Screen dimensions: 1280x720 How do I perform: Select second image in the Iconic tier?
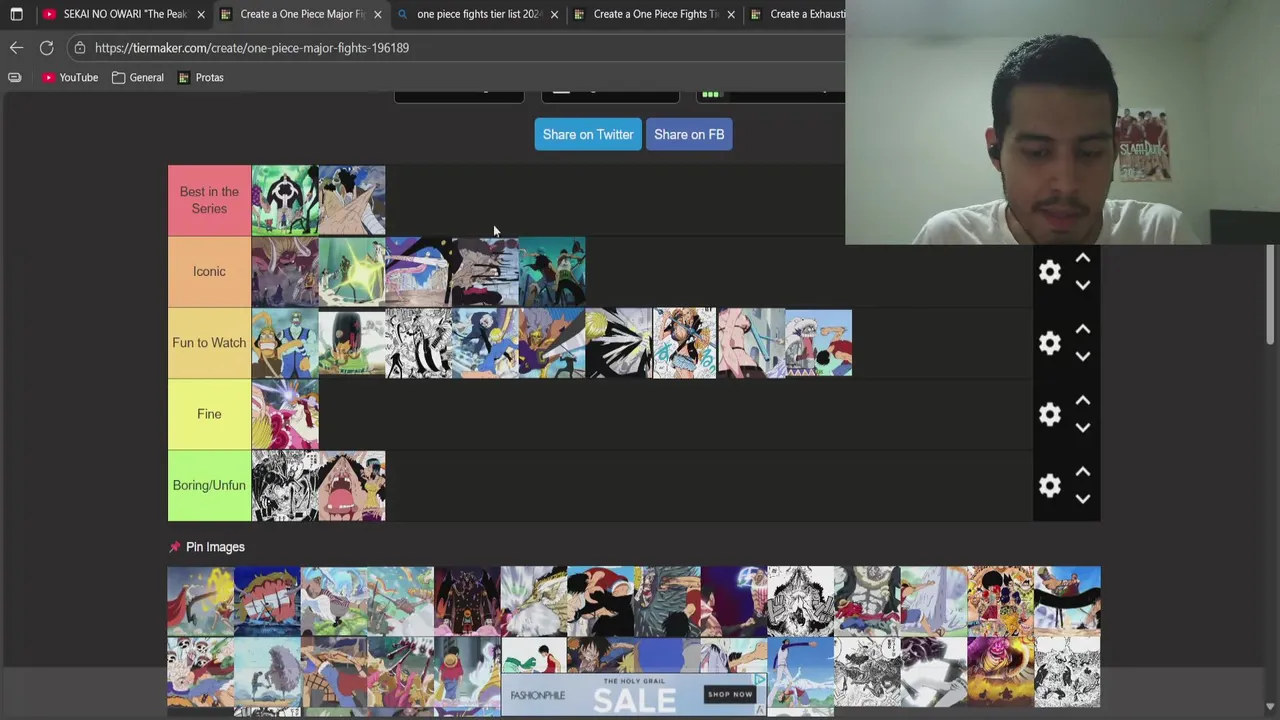[x=352, y=272]
